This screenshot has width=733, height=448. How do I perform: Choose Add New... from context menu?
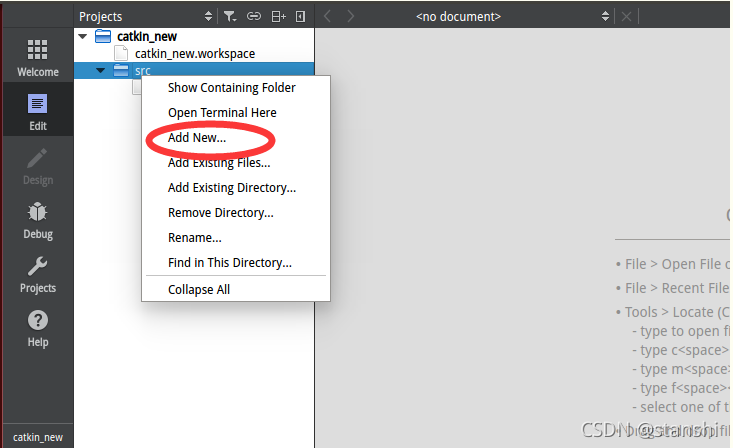(x=197, y=137)
